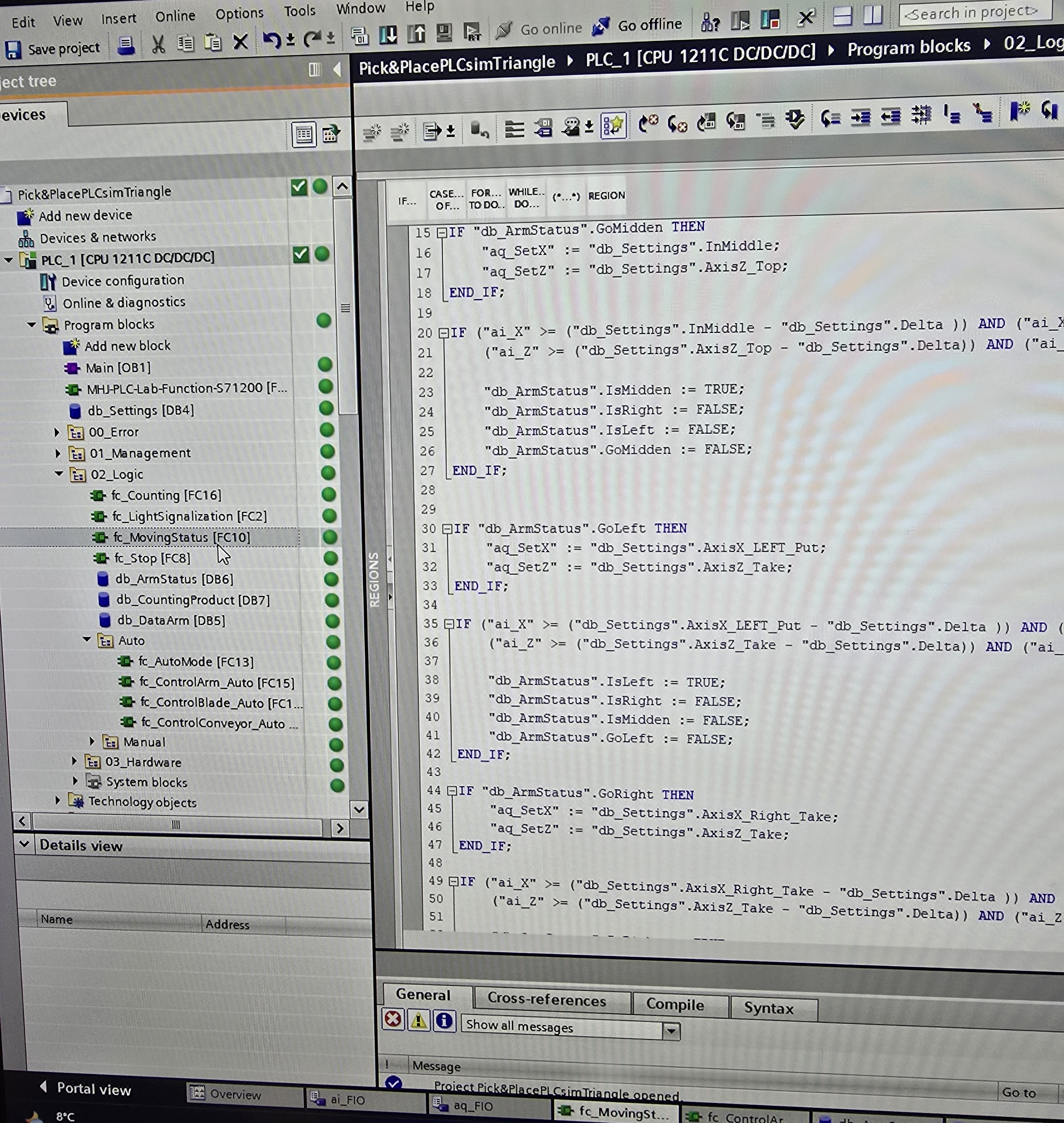Collapse the IF block at line 15
The image size is (1064, 1123).
(x=442, y=232)
